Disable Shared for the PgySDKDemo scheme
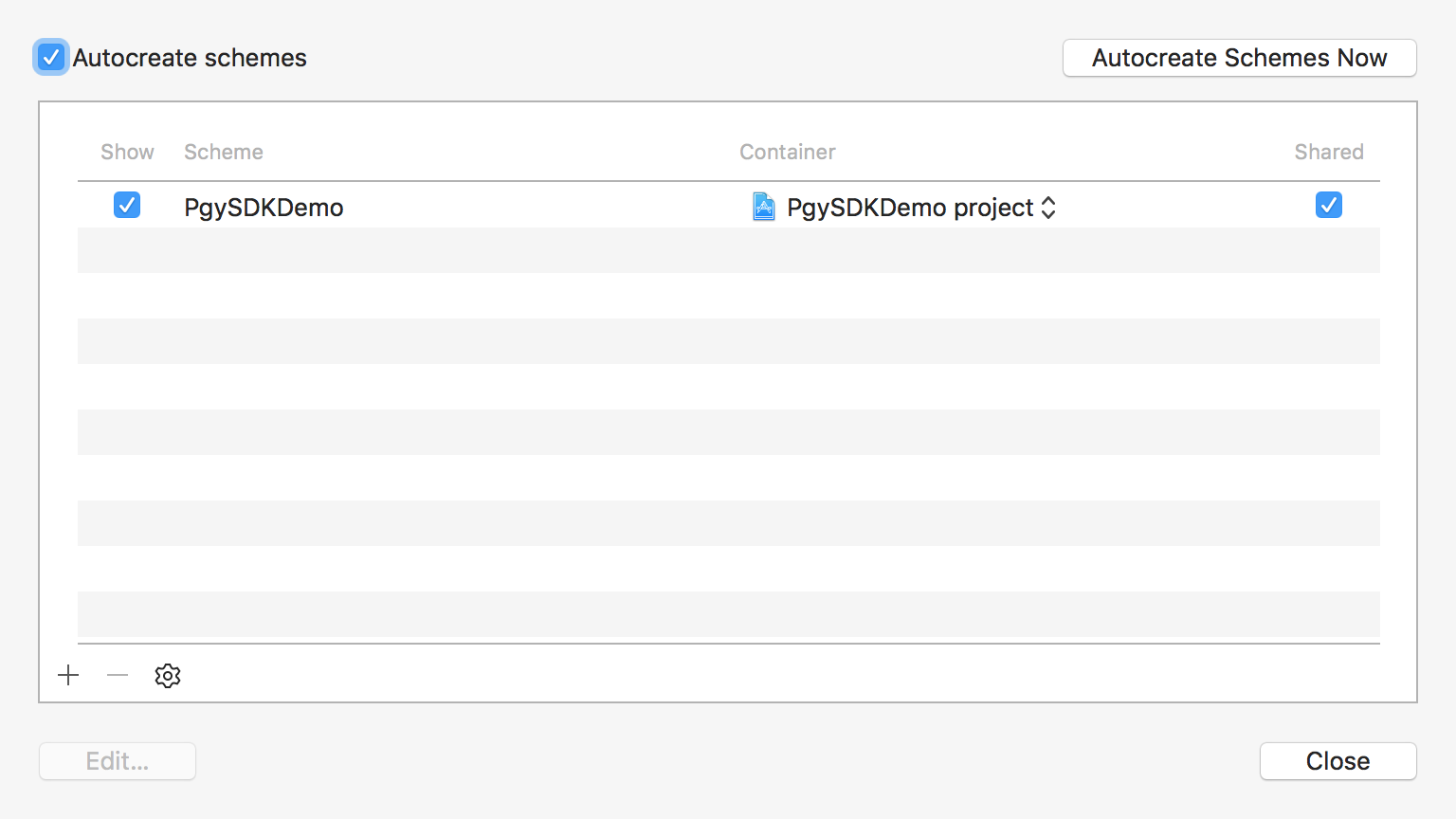The width and height of the screenshot is (1456, 819). click(1328, 205)
